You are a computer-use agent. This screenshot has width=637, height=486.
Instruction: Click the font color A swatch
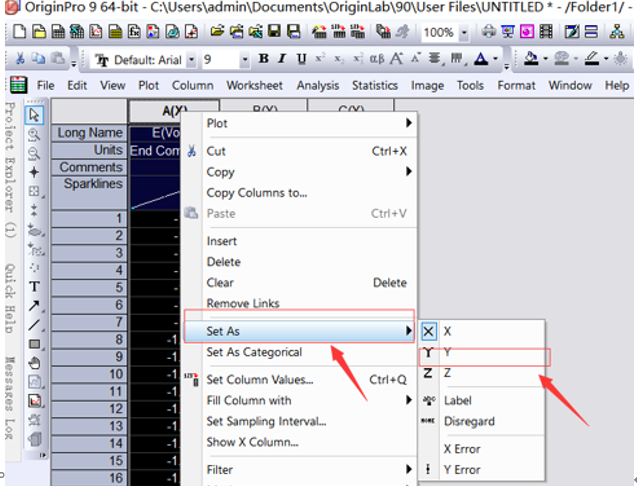click(481, 59)
